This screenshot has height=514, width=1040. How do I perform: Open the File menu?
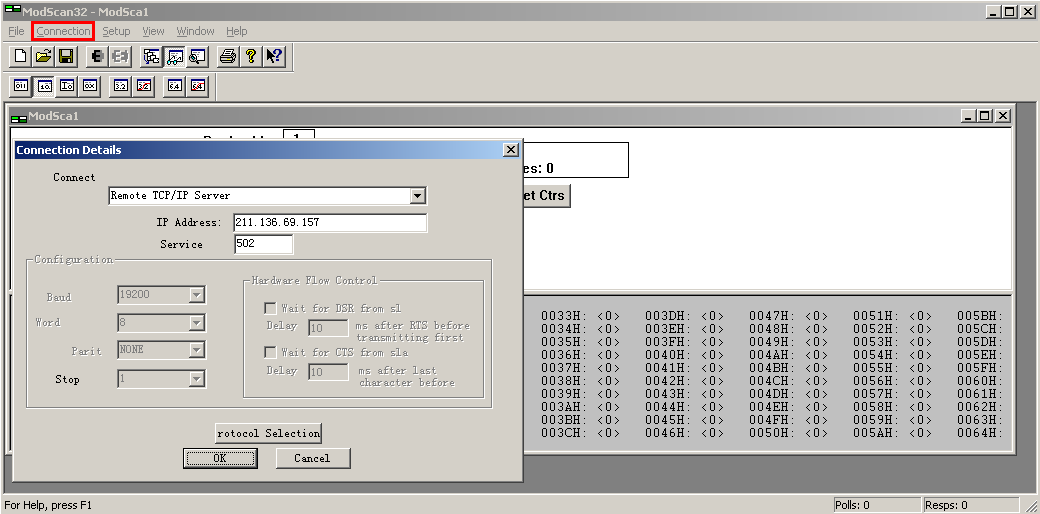(x=16, y=31)
